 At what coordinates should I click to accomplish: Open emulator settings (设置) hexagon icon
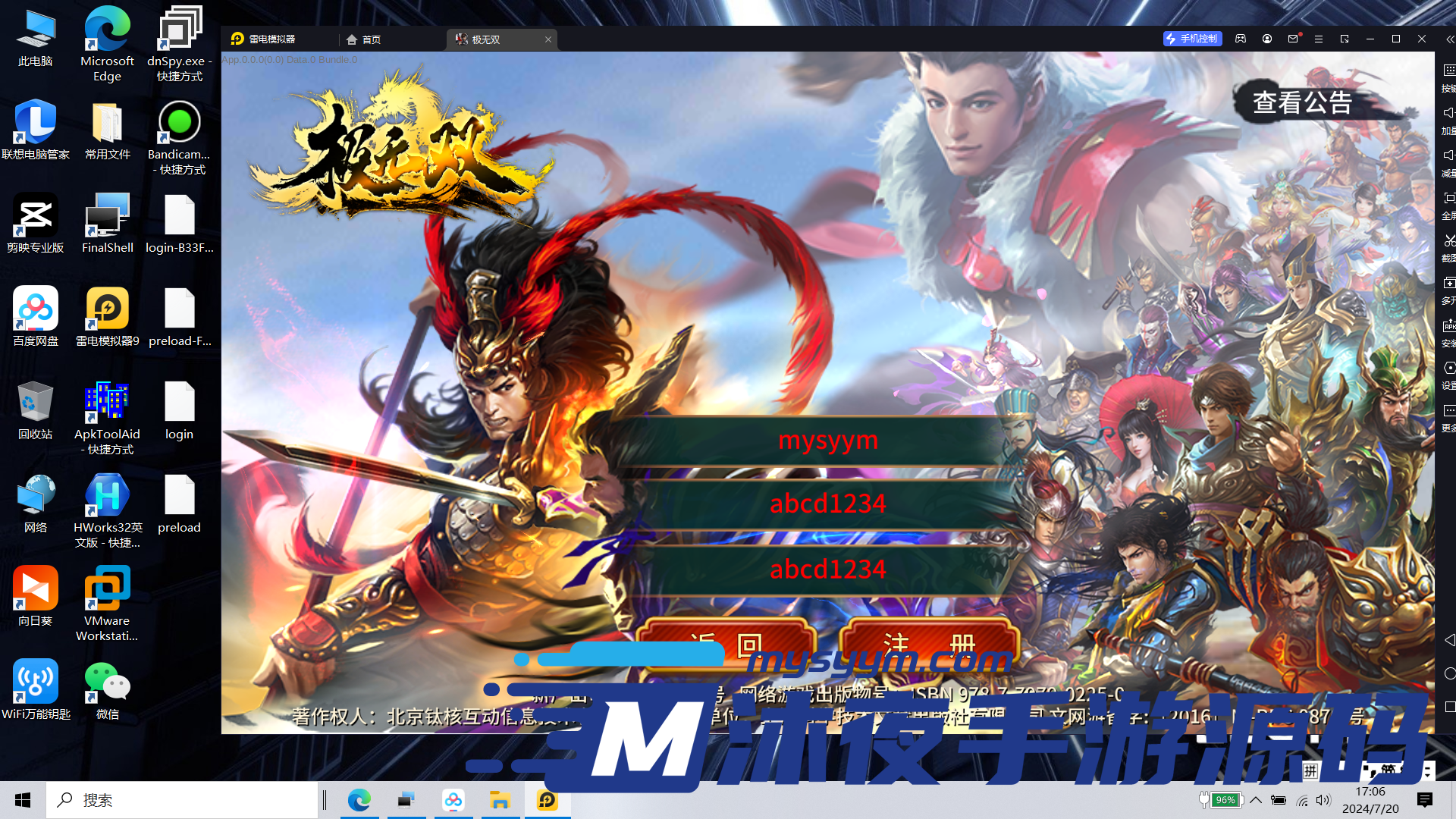click(x=1448, y=368)
